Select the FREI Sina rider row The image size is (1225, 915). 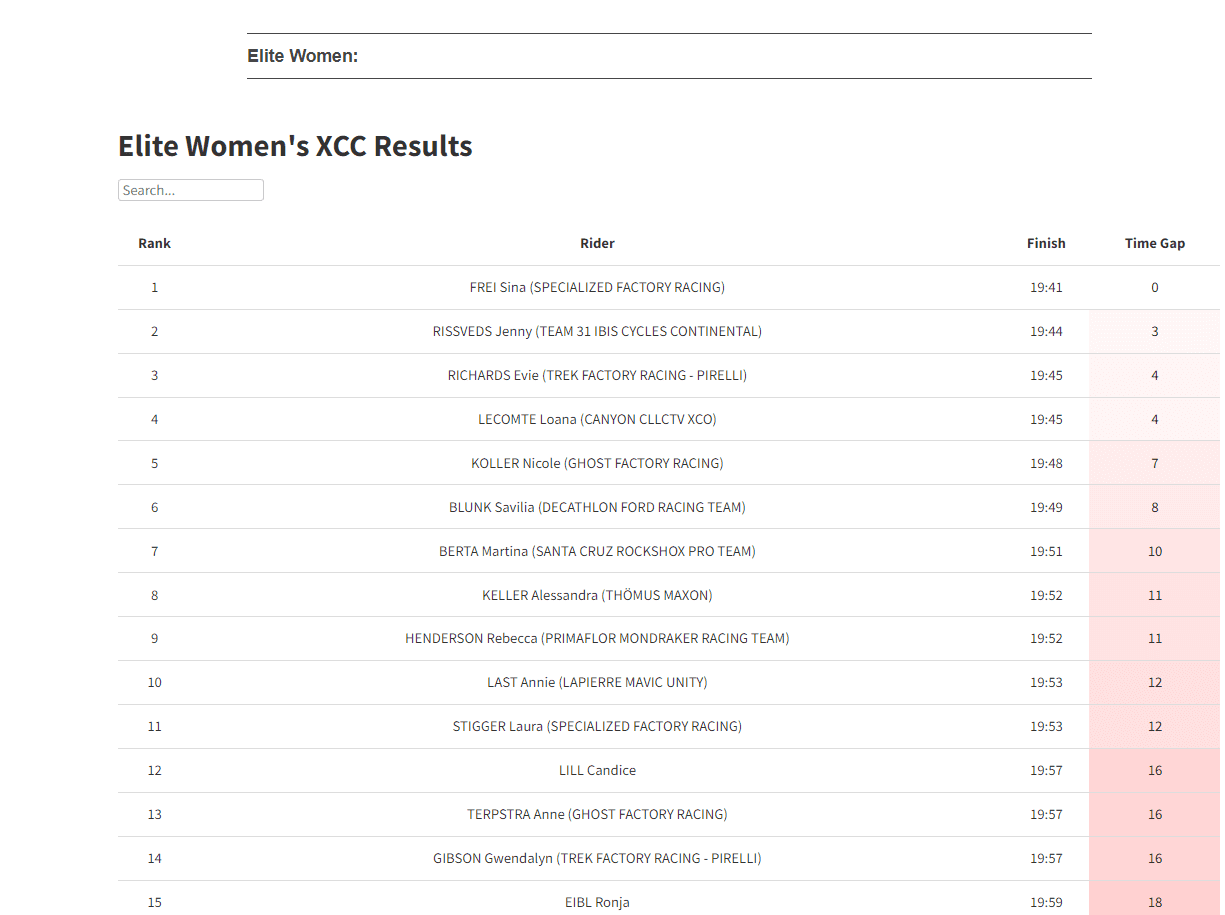(669, 287)
